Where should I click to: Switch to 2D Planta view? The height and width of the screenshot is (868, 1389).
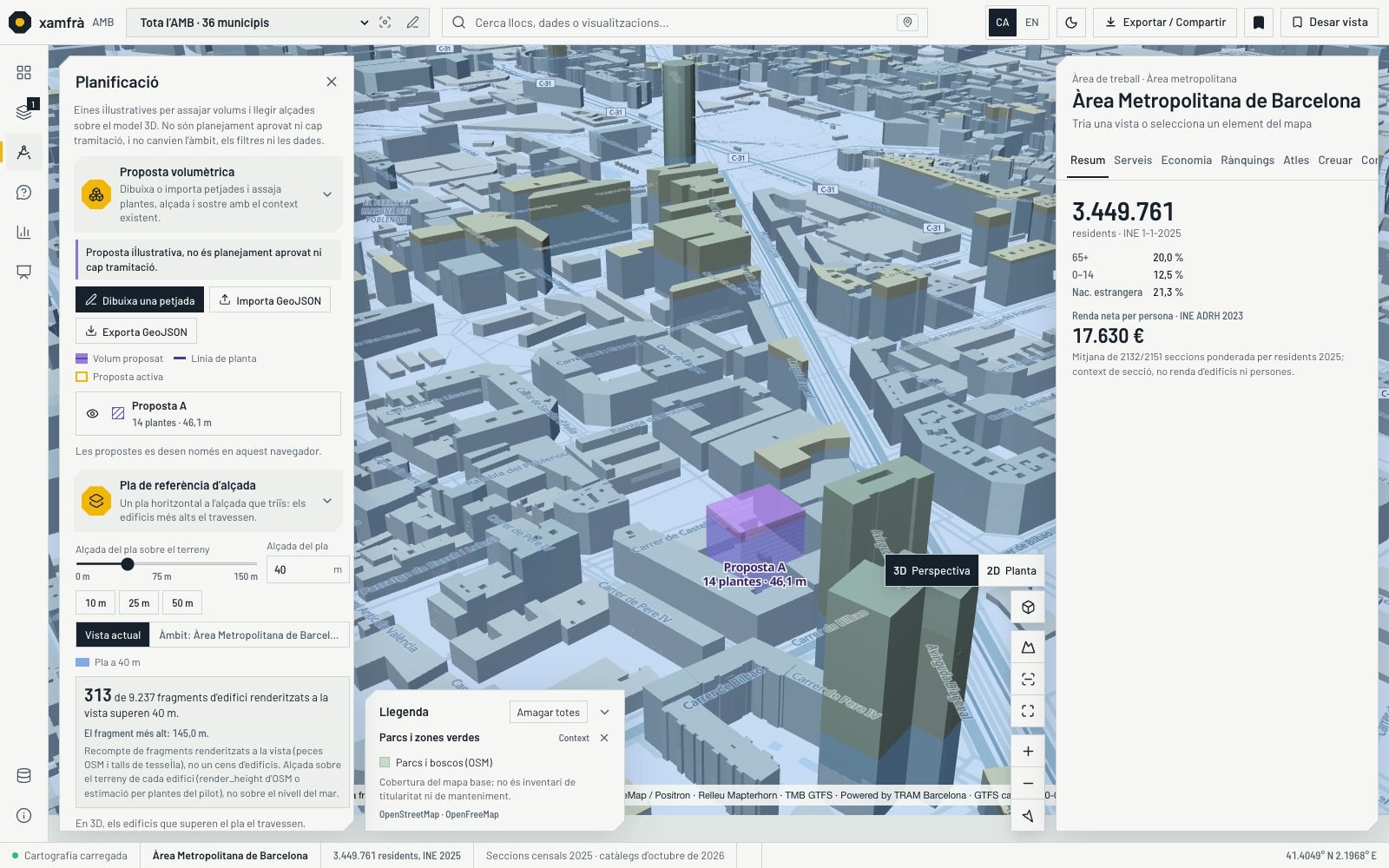(1011, 571)
